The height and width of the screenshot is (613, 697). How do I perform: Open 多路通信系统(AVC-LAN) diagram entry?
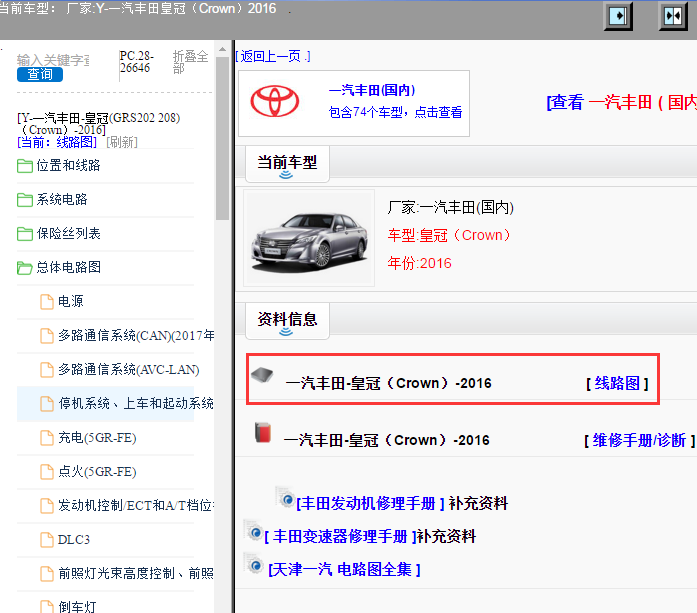[x=128, y=369]
